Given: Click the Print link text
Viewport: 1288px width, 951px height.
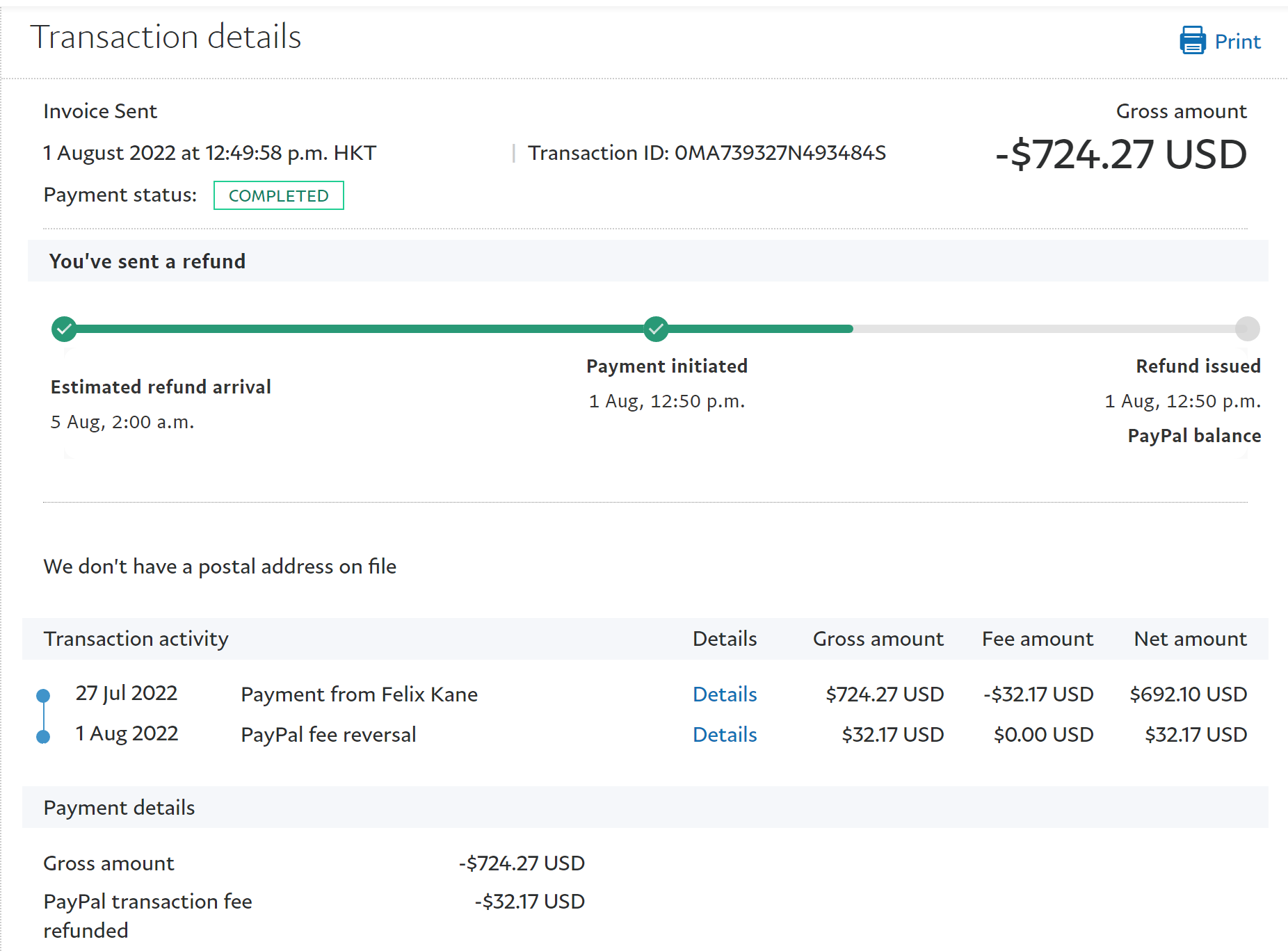Looking at the screenshot, I should pos(1237,42).
